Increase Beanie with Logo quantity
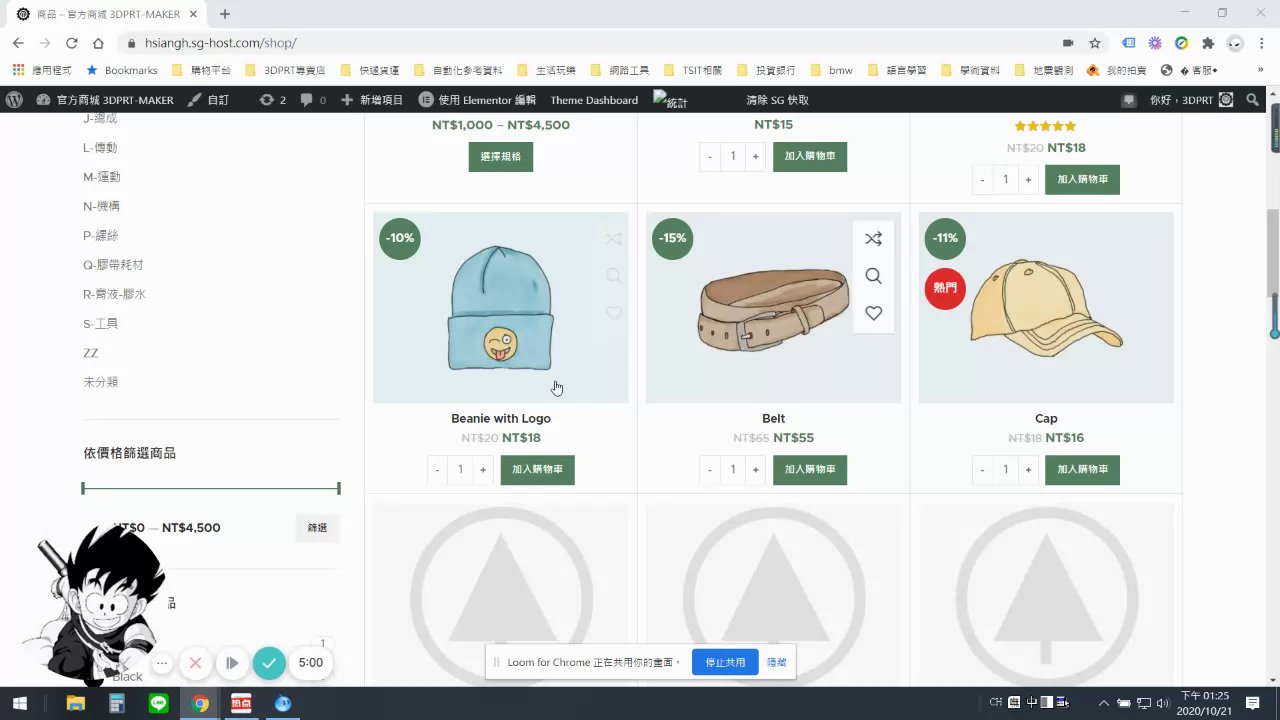Viewport: 1280px width, 720px height. [483, 470]
